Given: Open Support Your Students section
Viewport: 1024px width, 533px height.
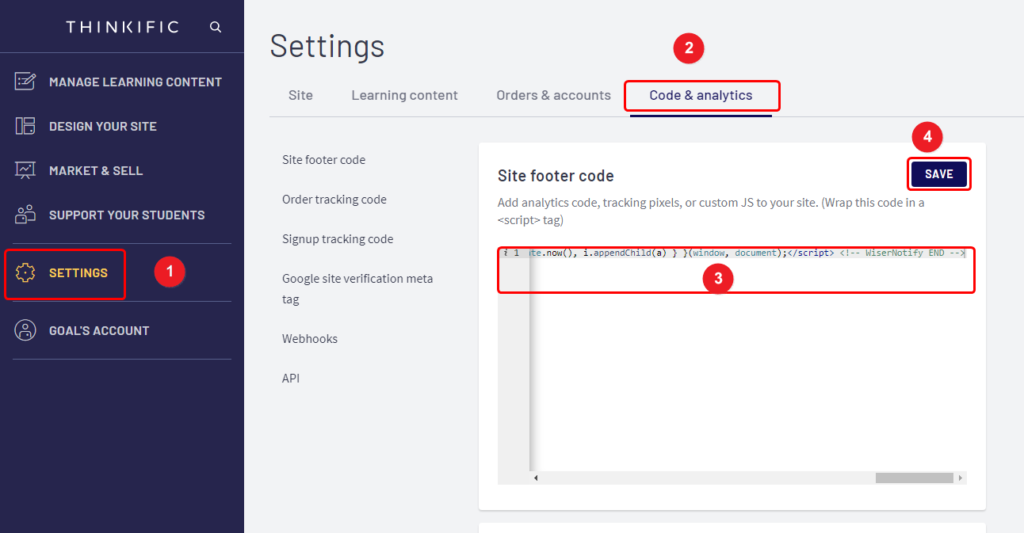Looking at the screenshot, I should point(127,215).
